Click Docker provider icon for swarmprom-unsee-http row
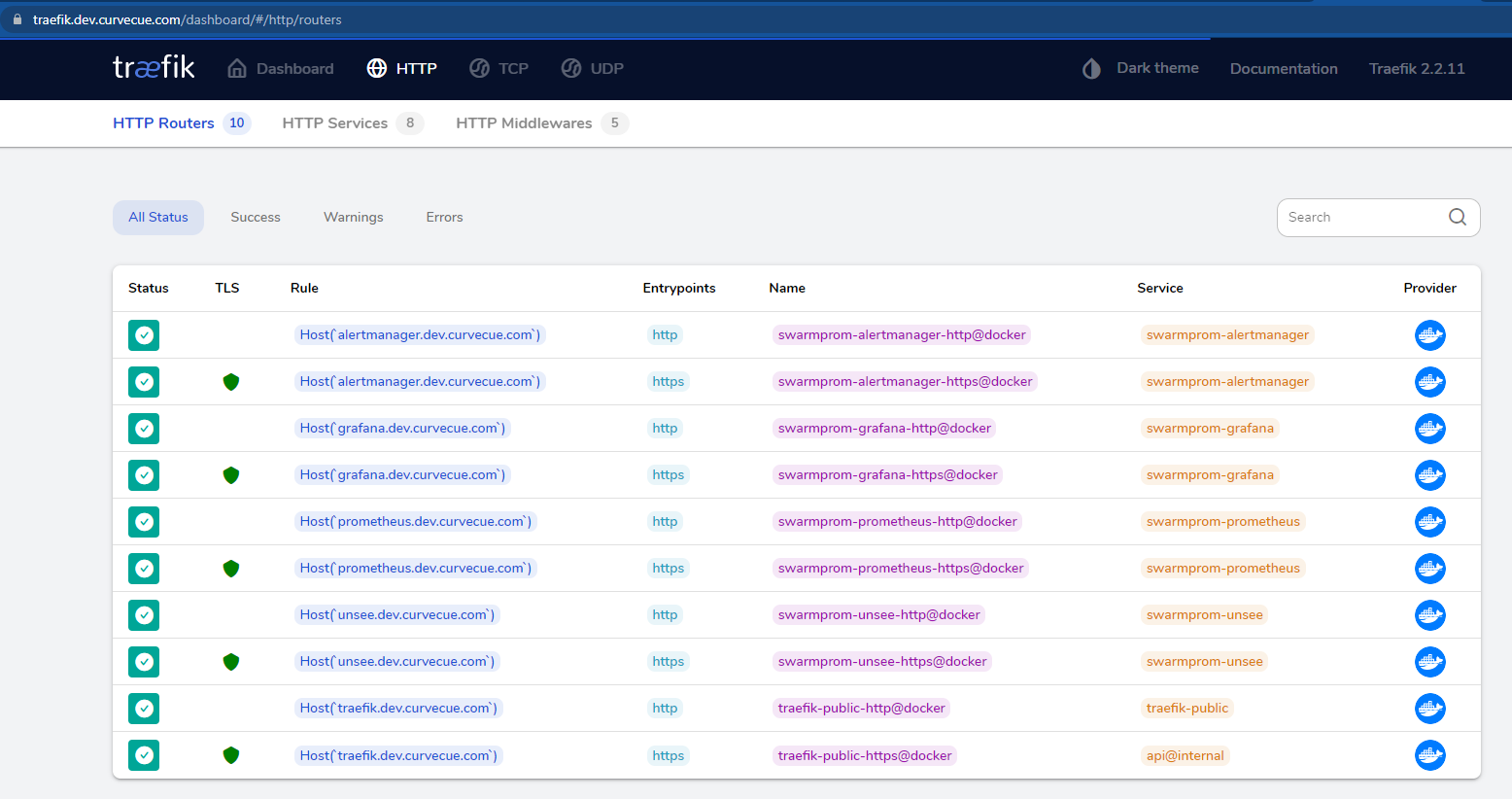 (x=1429, y=615)
